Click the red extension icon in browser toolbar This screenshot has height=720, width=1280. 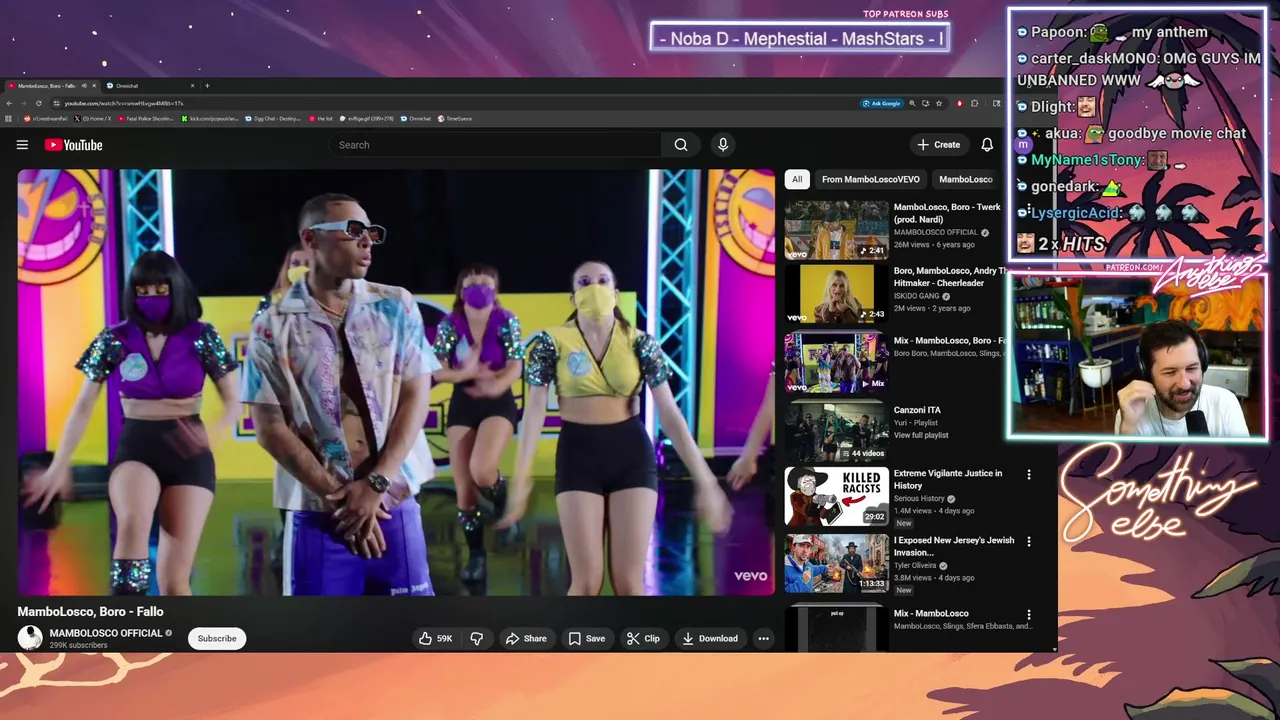(960, 103)
